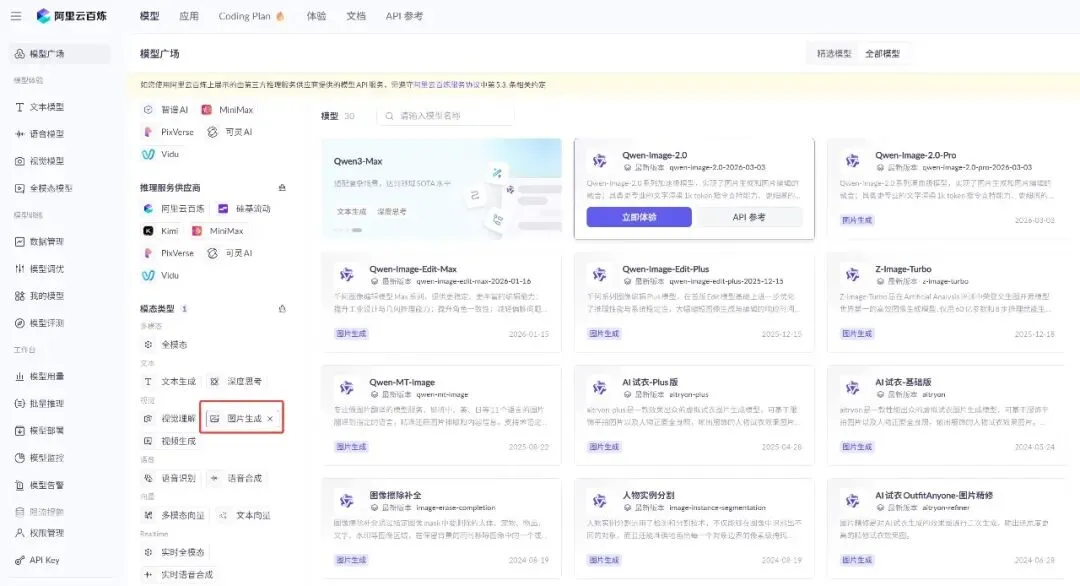Click the Qwen-MT-Image model icon
The width and height of the screenshot is (1080, 586).
tap(346, 388)
